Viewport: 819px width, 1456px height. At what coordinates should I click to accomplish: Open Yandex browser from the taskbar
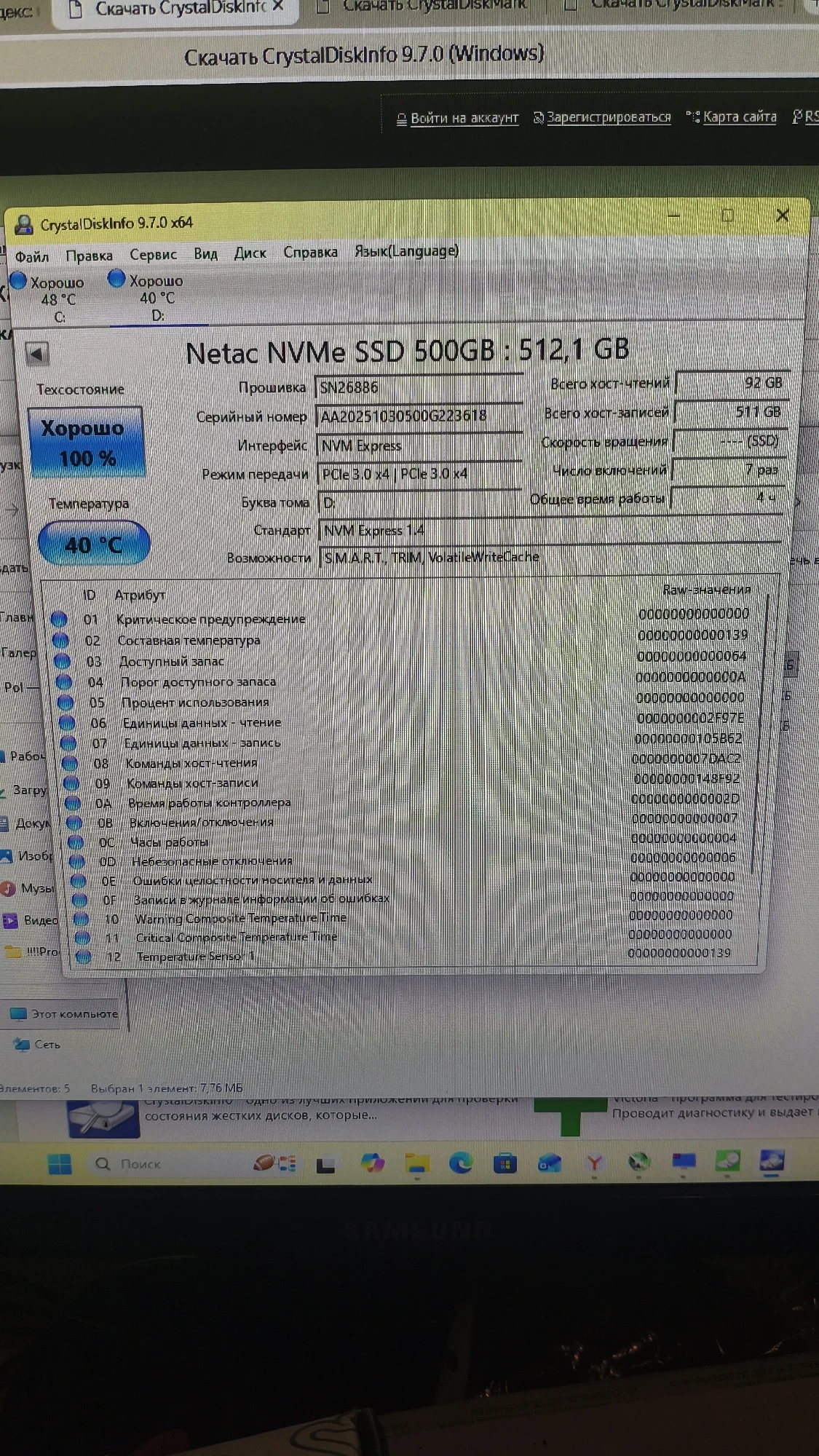pos(595,1163)
